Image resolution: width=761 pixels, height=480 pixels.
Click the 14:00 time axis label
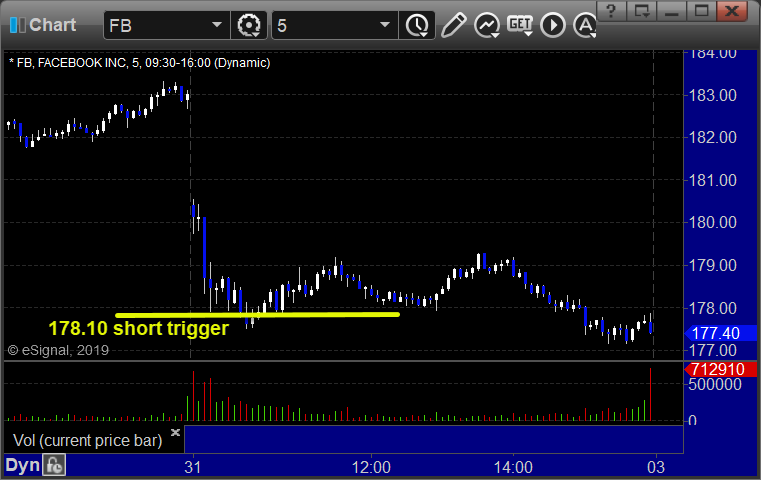(x=513, y=467)
